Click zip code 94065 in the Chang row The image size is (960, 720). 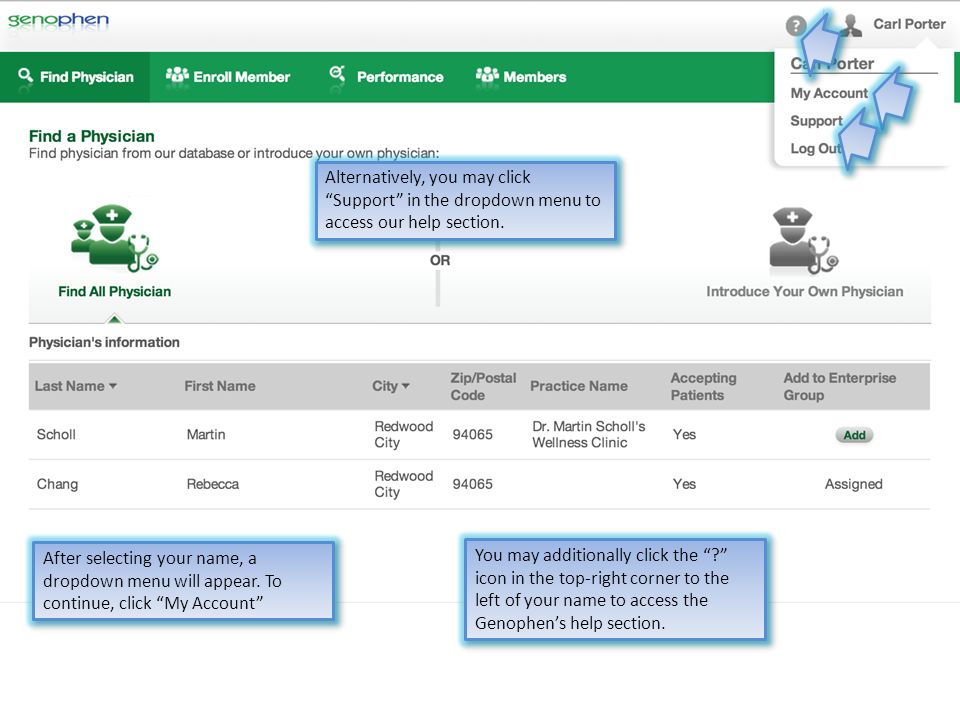point(472,484)
